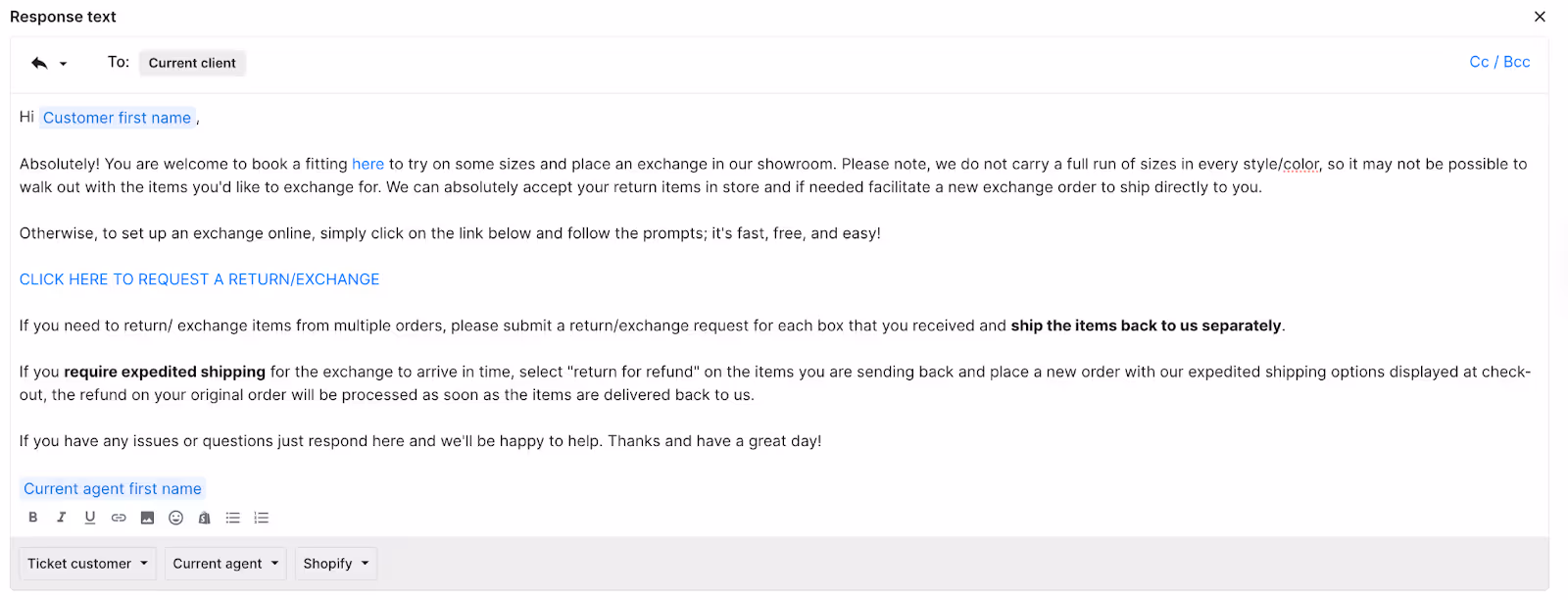Apply a bulleted list

[232, 518]
